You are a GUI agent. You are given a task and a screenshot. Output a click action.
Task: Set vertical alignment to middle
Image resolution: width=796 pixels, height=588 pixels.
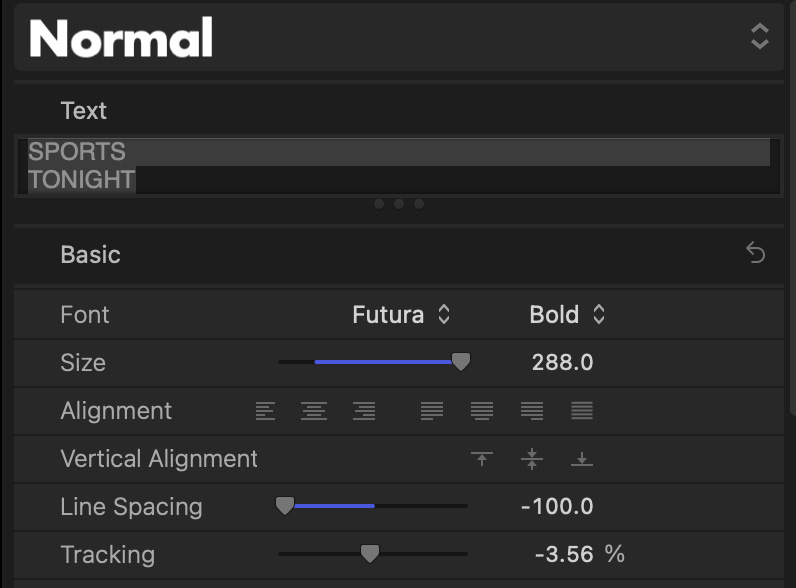click(532, 459)
